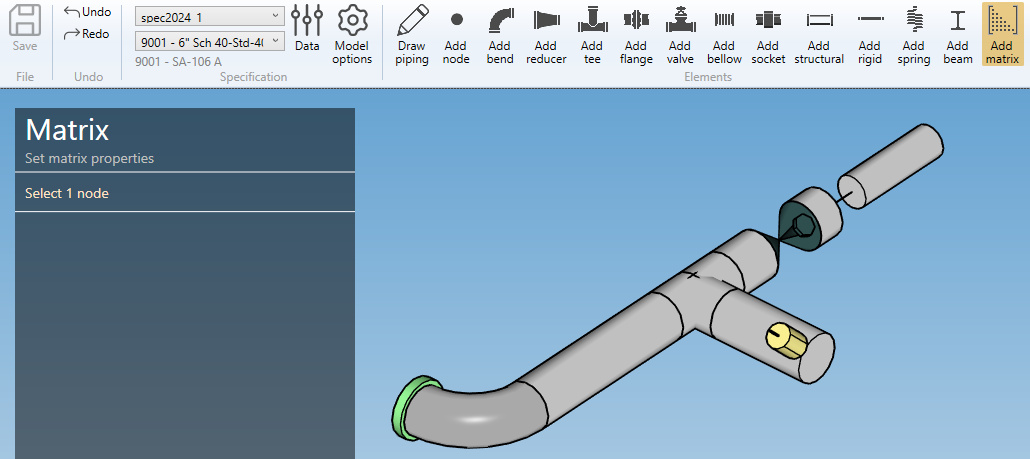
Task: Click the Undo button
Action: coord(87,12)
